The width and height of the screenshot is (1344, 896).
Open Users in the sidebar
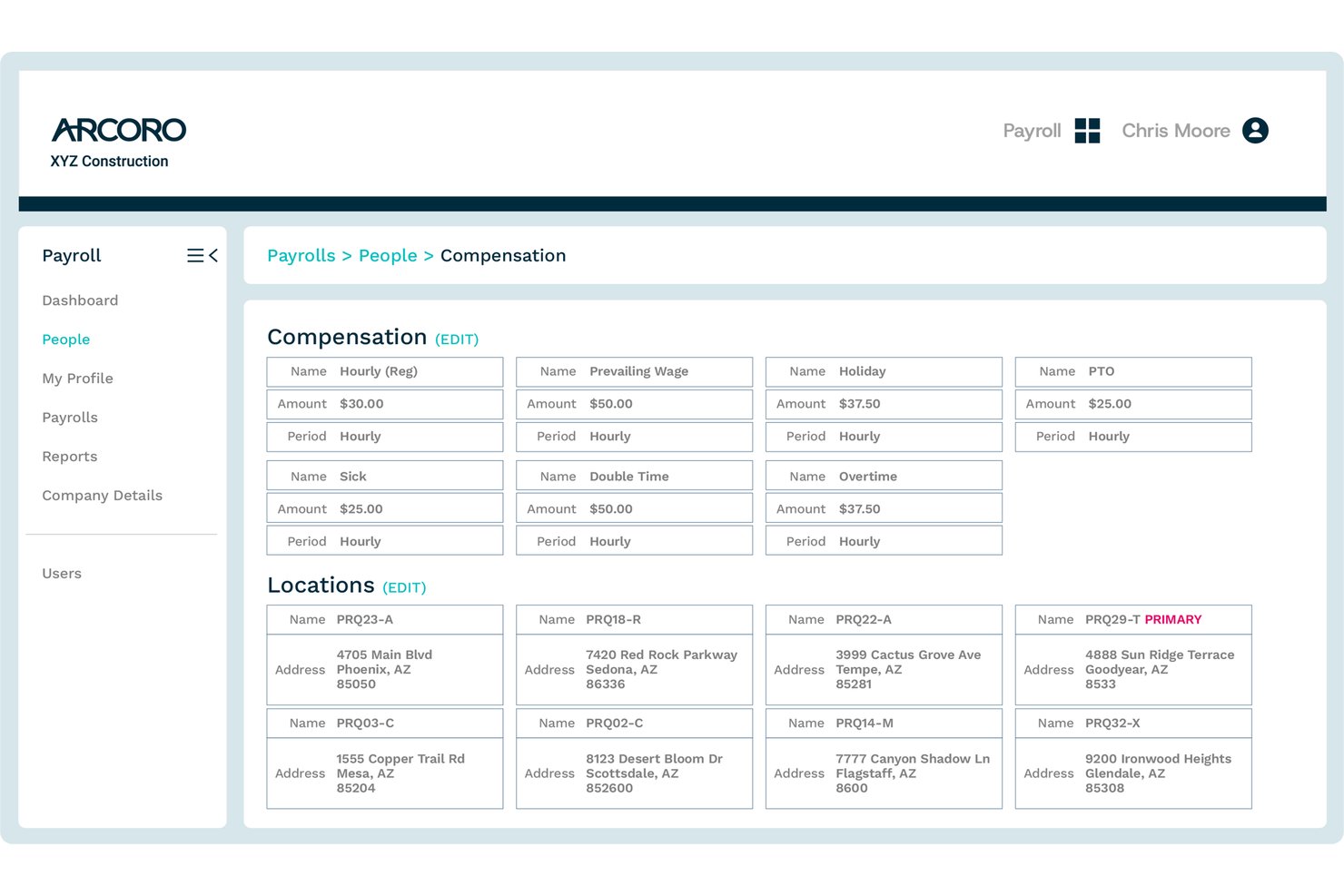point(62,574)
